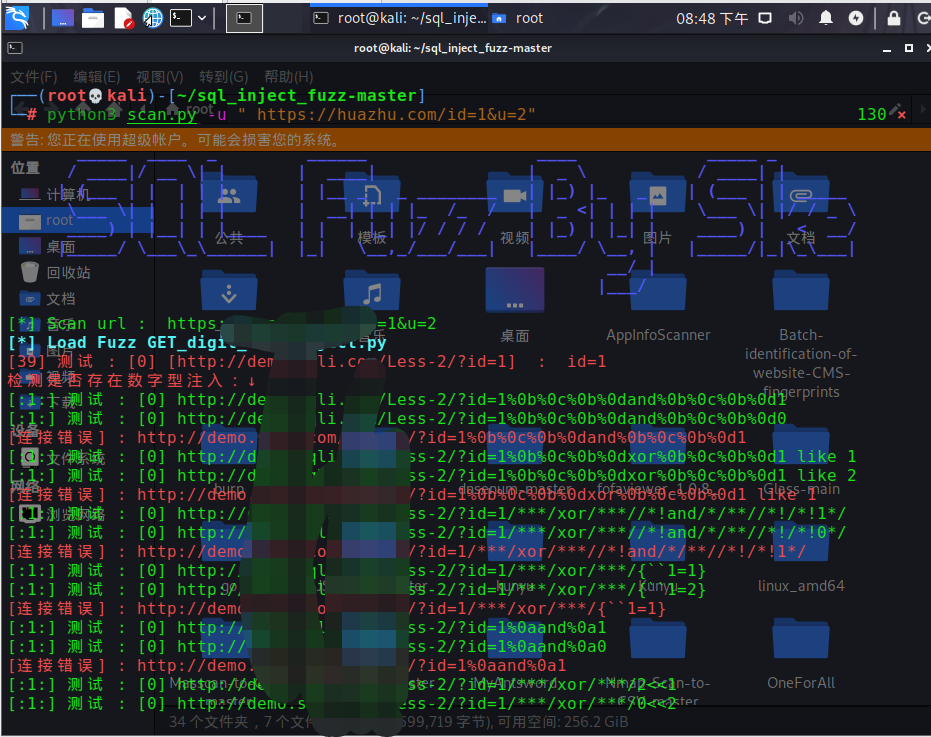Open the 帮助(H) menu
This screenshot has height=737, width=931.
pos(289,77)
